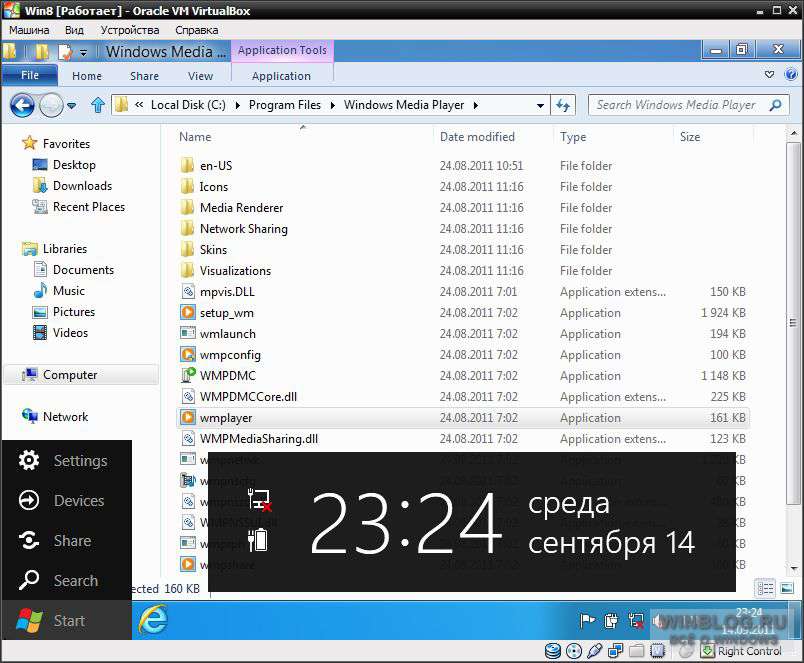
Task: Open the Справка menu
Action: (196, 30)
